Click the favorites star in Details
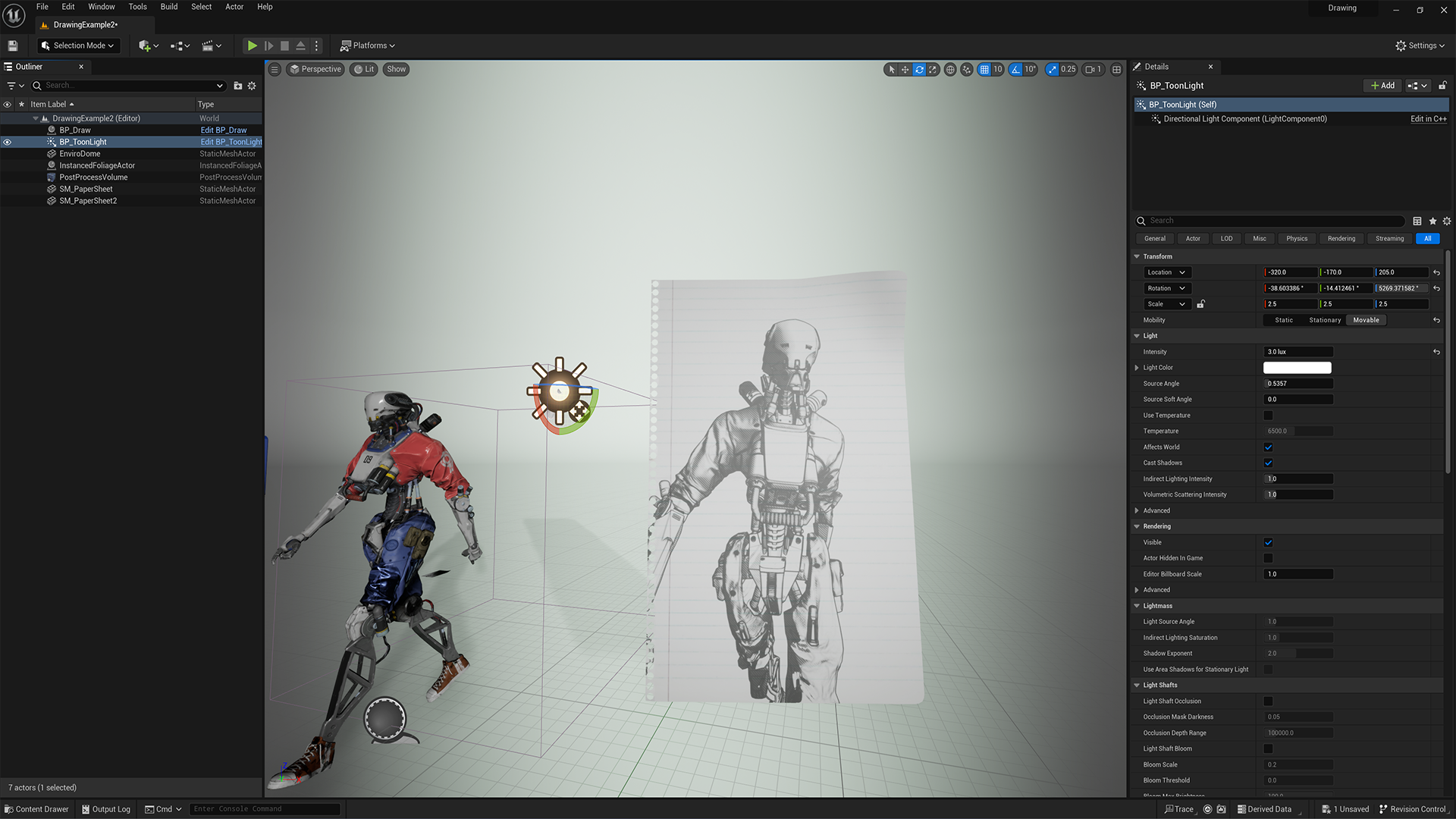Viewport: 1456px width, 819px height. pyautogui.click(x=1432, y=221)
